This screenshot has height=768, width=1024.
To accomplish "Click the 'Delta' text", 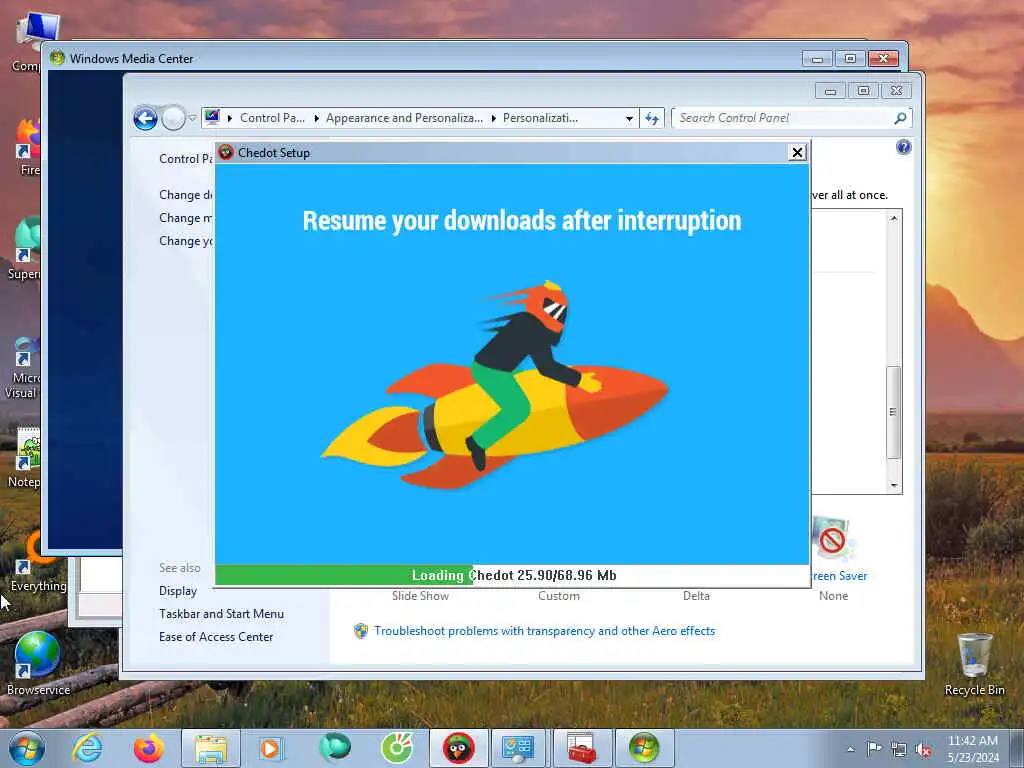I will [696, 596].
